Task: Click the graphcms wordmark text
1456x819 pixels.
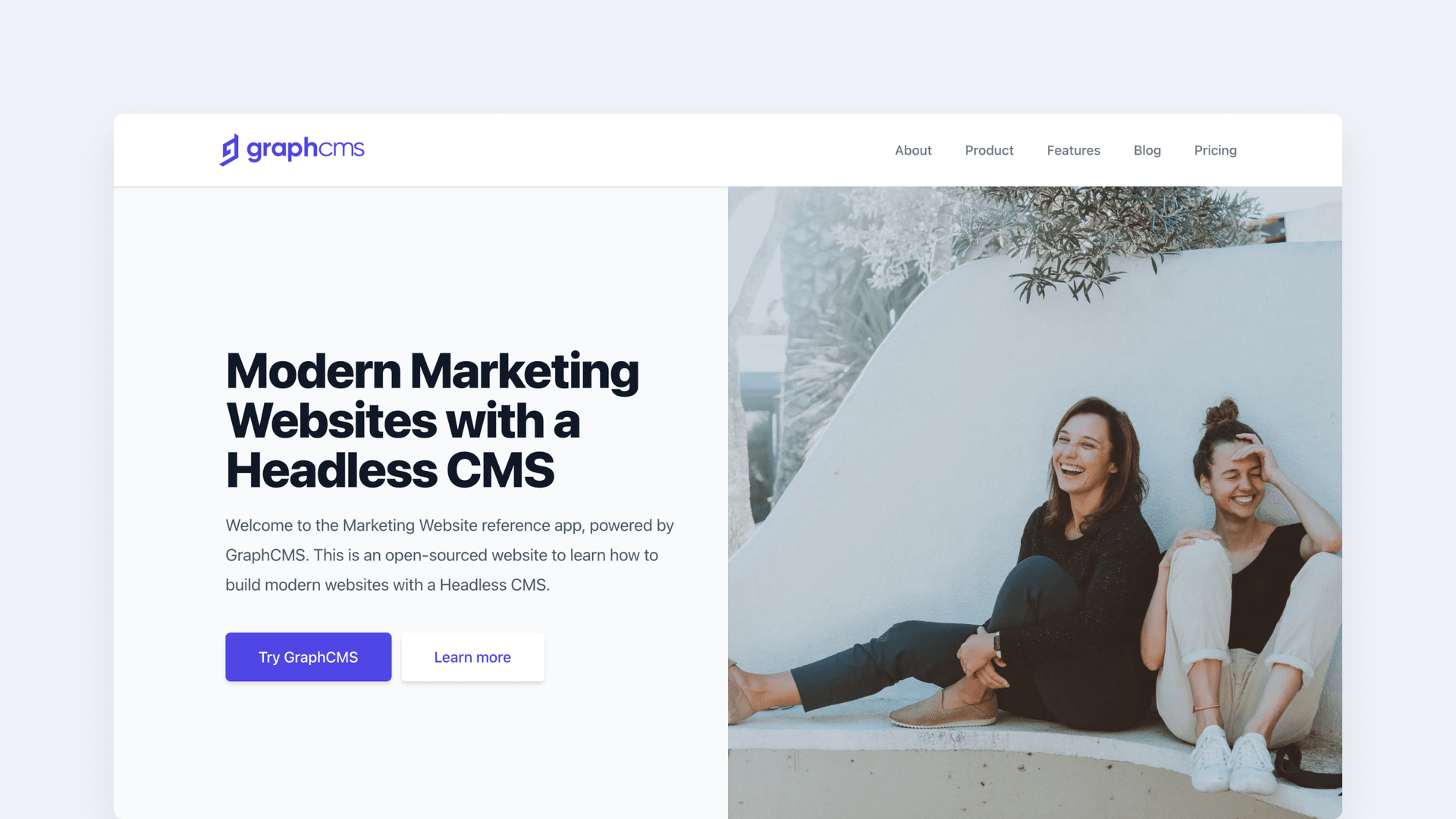Action: (x=306, y=149)
